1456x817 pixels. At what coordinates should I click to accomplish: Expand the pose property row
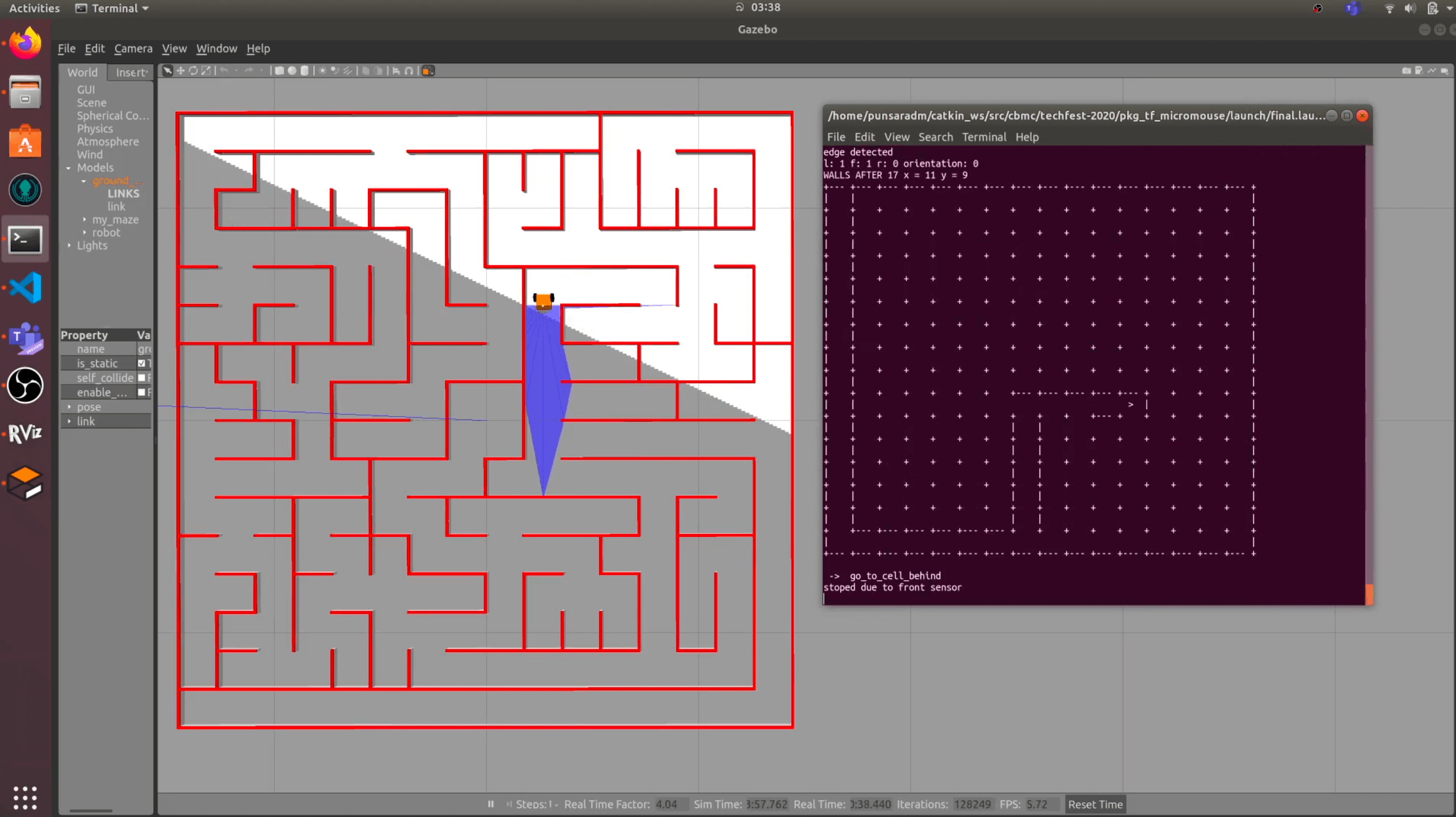[x=69, y=407]
